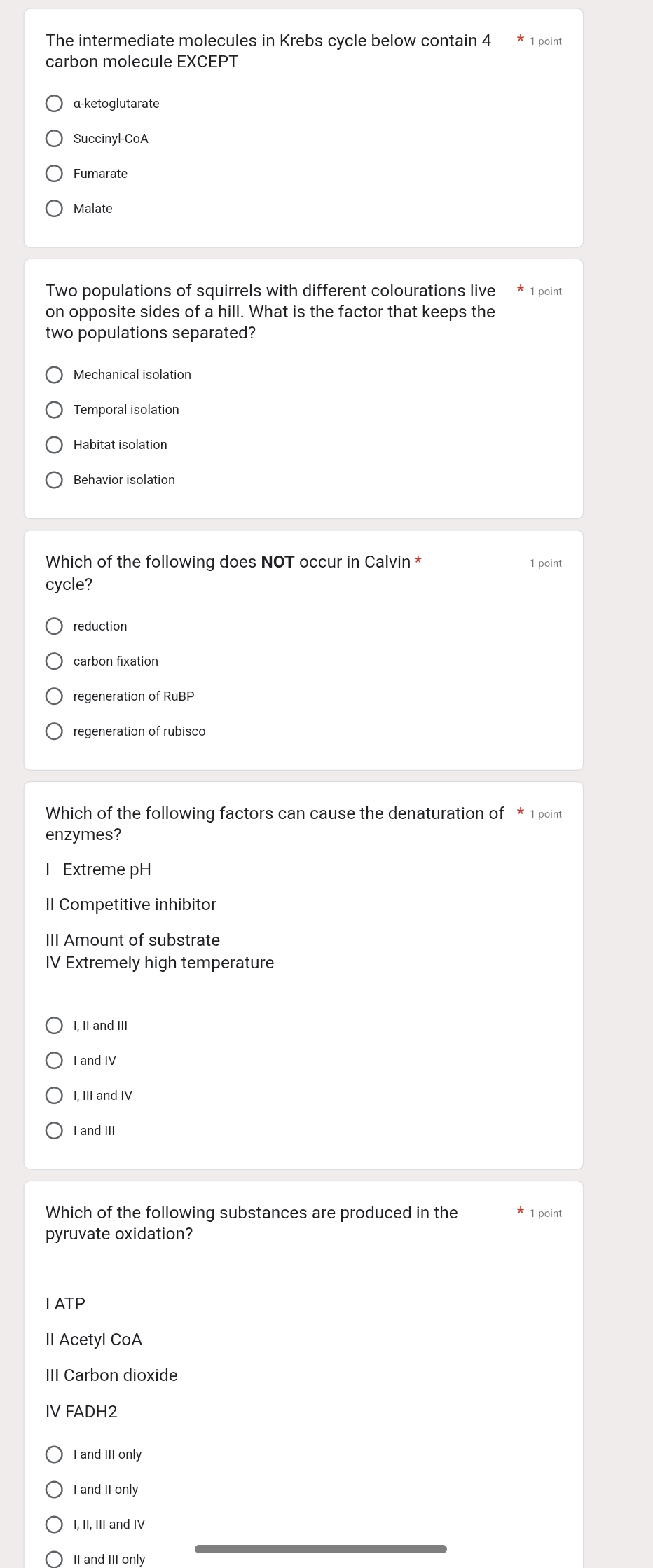
Task: Select 'I and III only' for pyruvate oxidation
Action: point(54,1454)
